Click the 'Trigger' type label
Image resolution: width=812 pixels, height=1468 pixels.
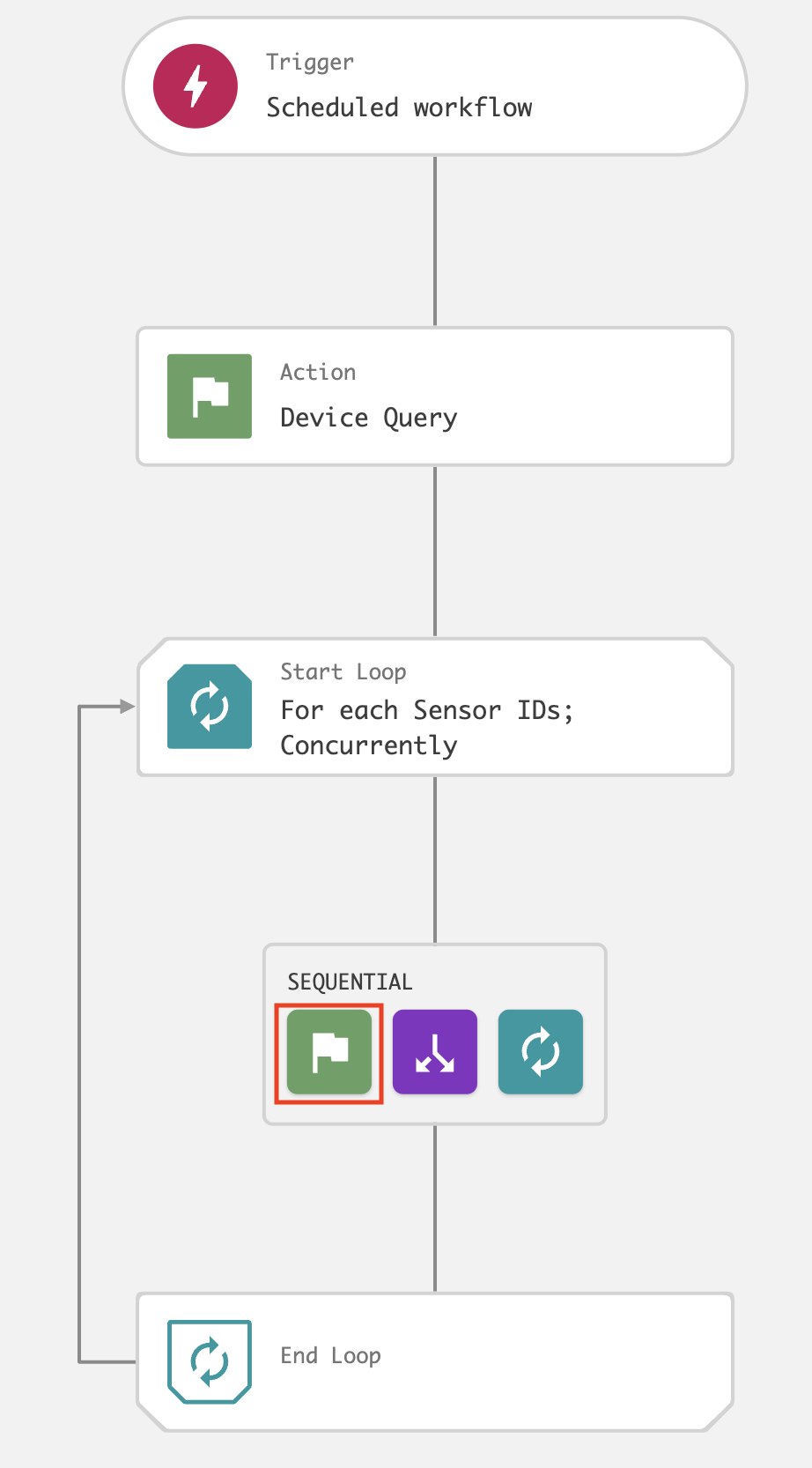coord(310,63)
